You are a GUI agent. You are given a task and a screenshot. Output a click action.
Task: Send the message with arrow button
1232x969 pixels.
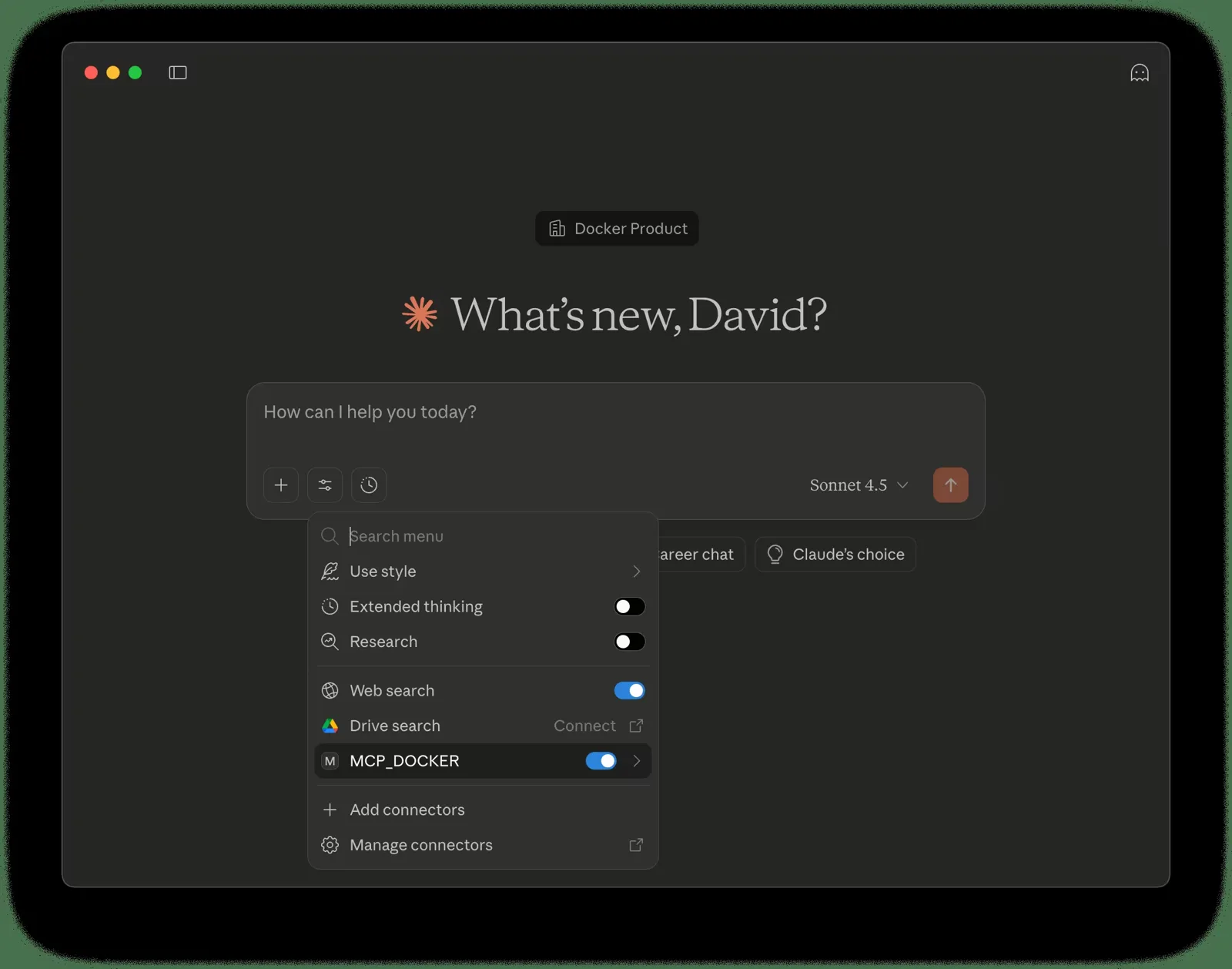pyautogui.click(x=951, y=485)
